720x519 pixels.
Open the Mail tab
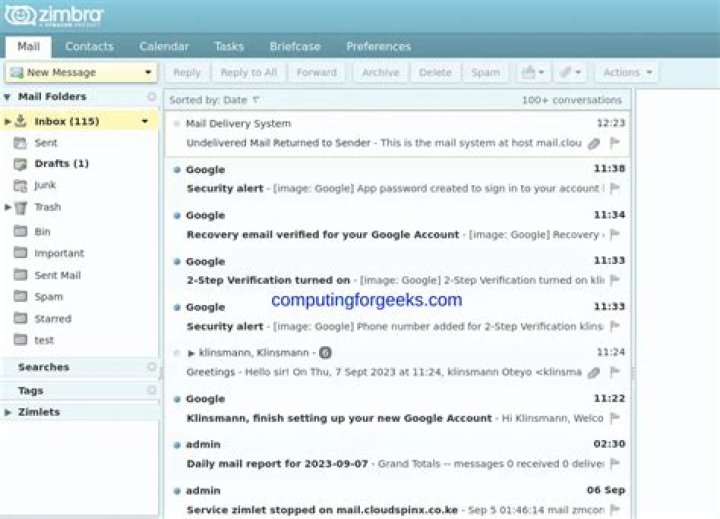pyautogui.click(x=28, y=46)
